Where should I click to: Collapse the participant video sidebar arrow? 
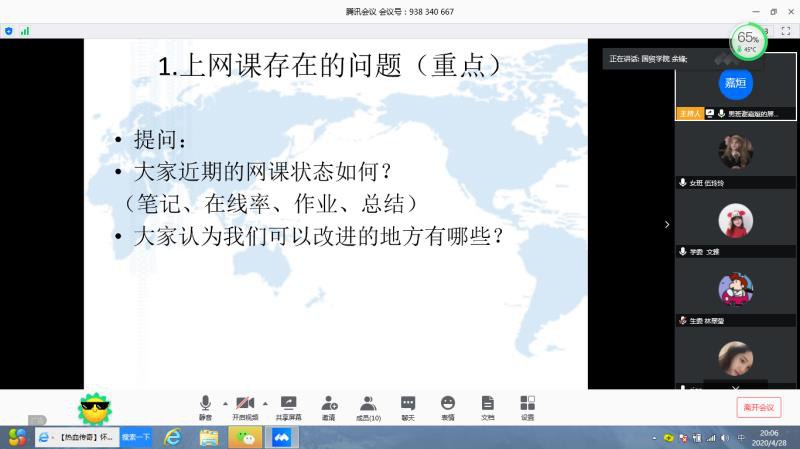click(667, 225)
